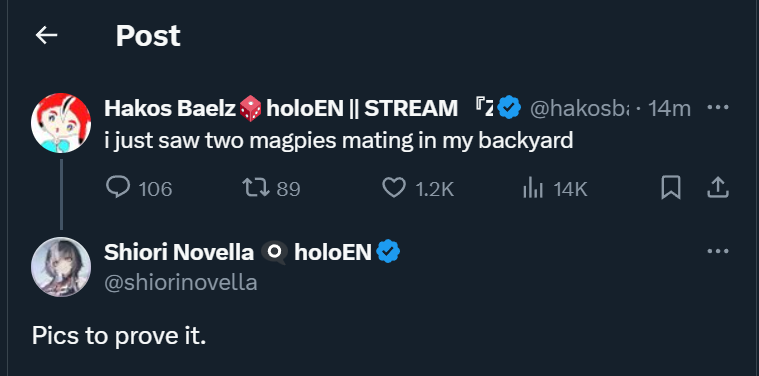Like Hakos Baelz's magpies tweet
This screenshot has height=376, width=759.
[x=418, y=188]
